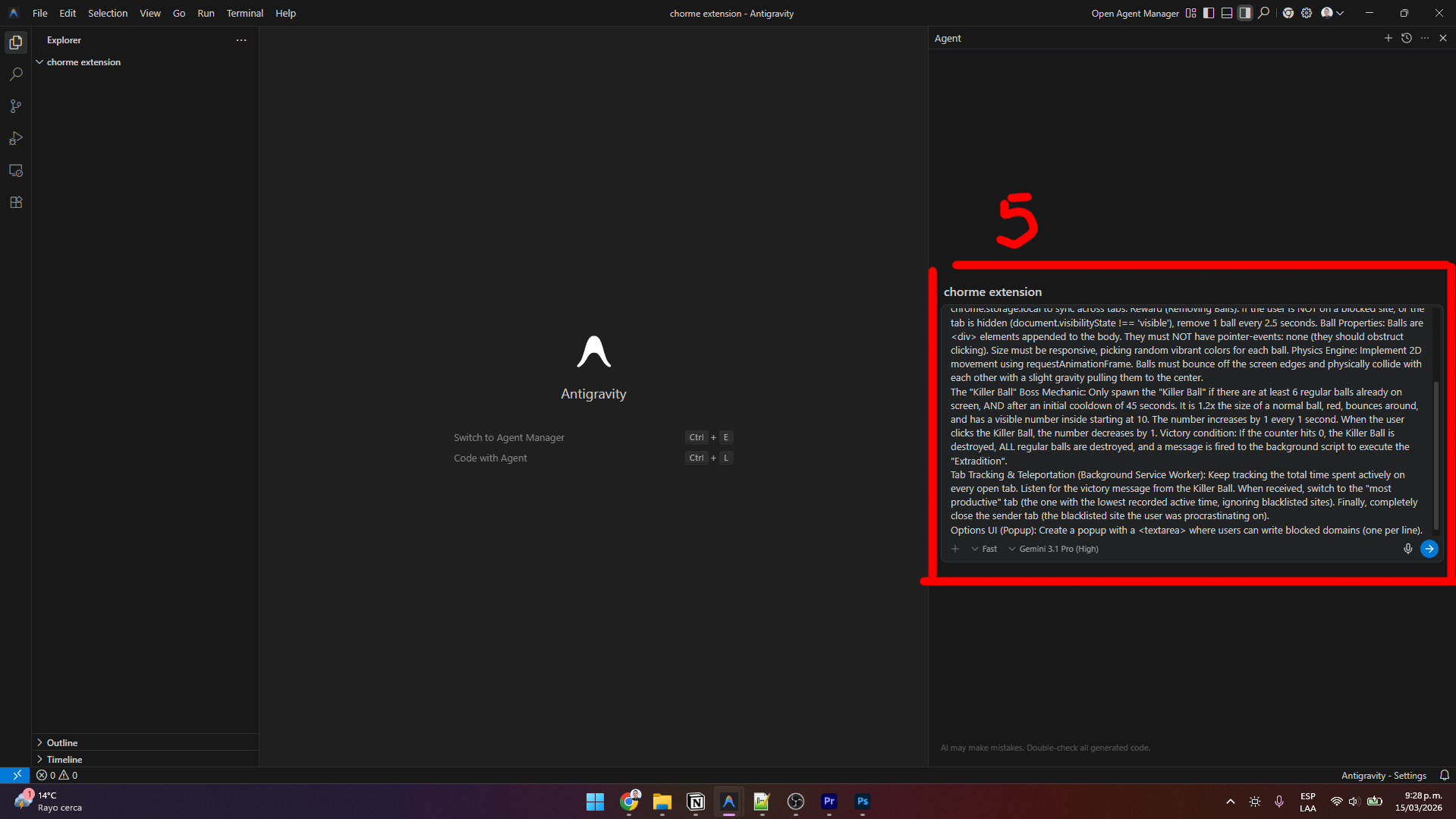This screenshot has height=819, width=1456.
Task: Open the Fast mode dropdown
Action: (984, 549)
